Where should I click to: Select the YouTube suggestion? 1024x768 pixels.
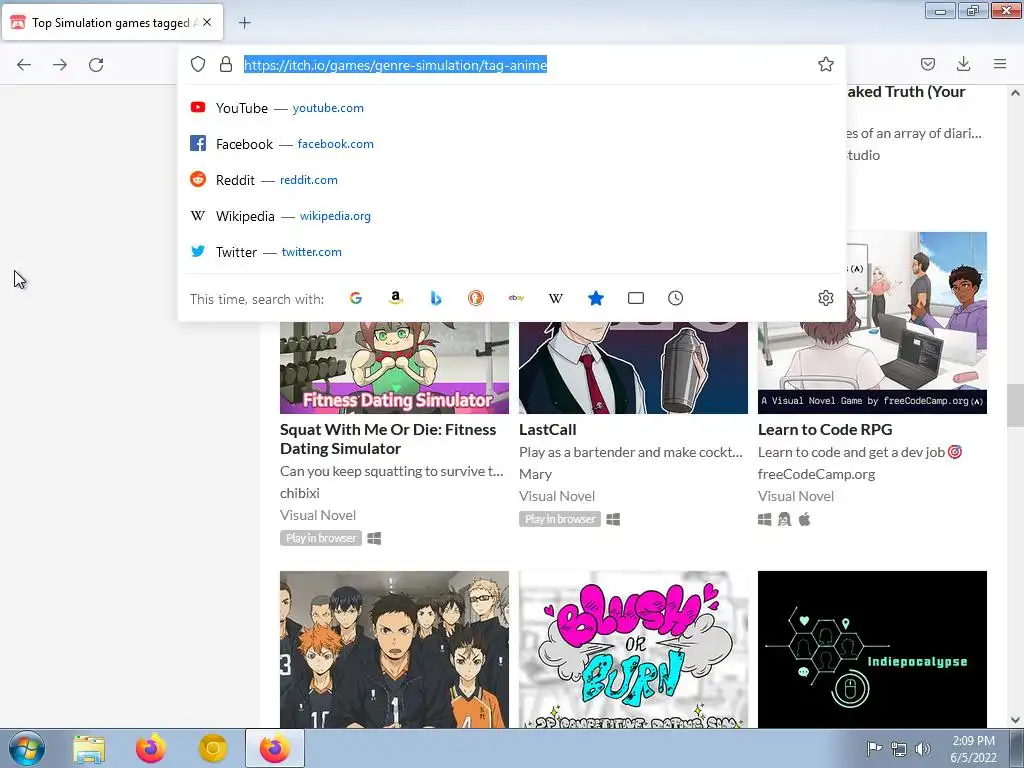tap(511, 108)
